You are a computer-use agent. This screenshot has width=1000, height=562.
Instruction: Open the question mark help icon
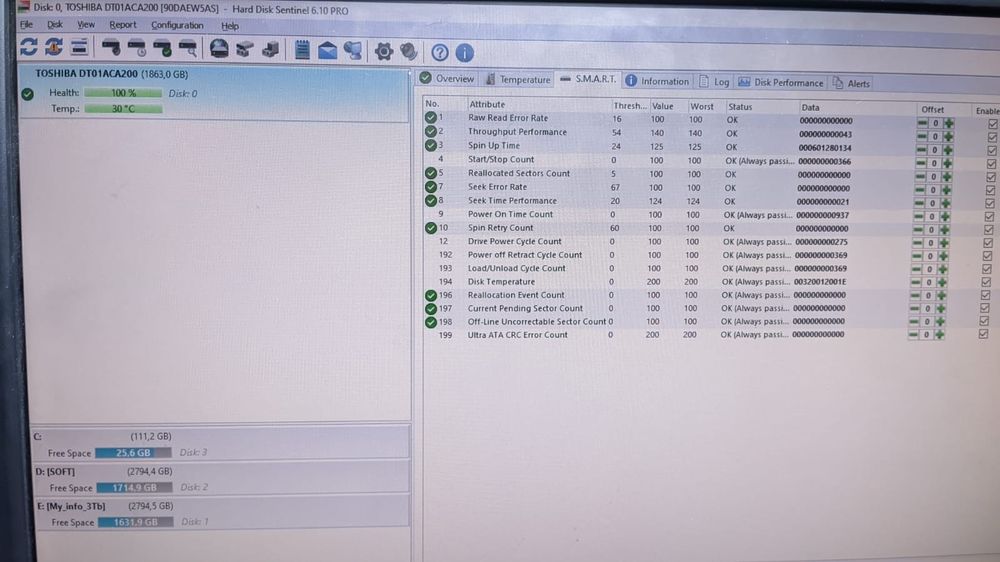pyautogui.click(x=439, y=52)
